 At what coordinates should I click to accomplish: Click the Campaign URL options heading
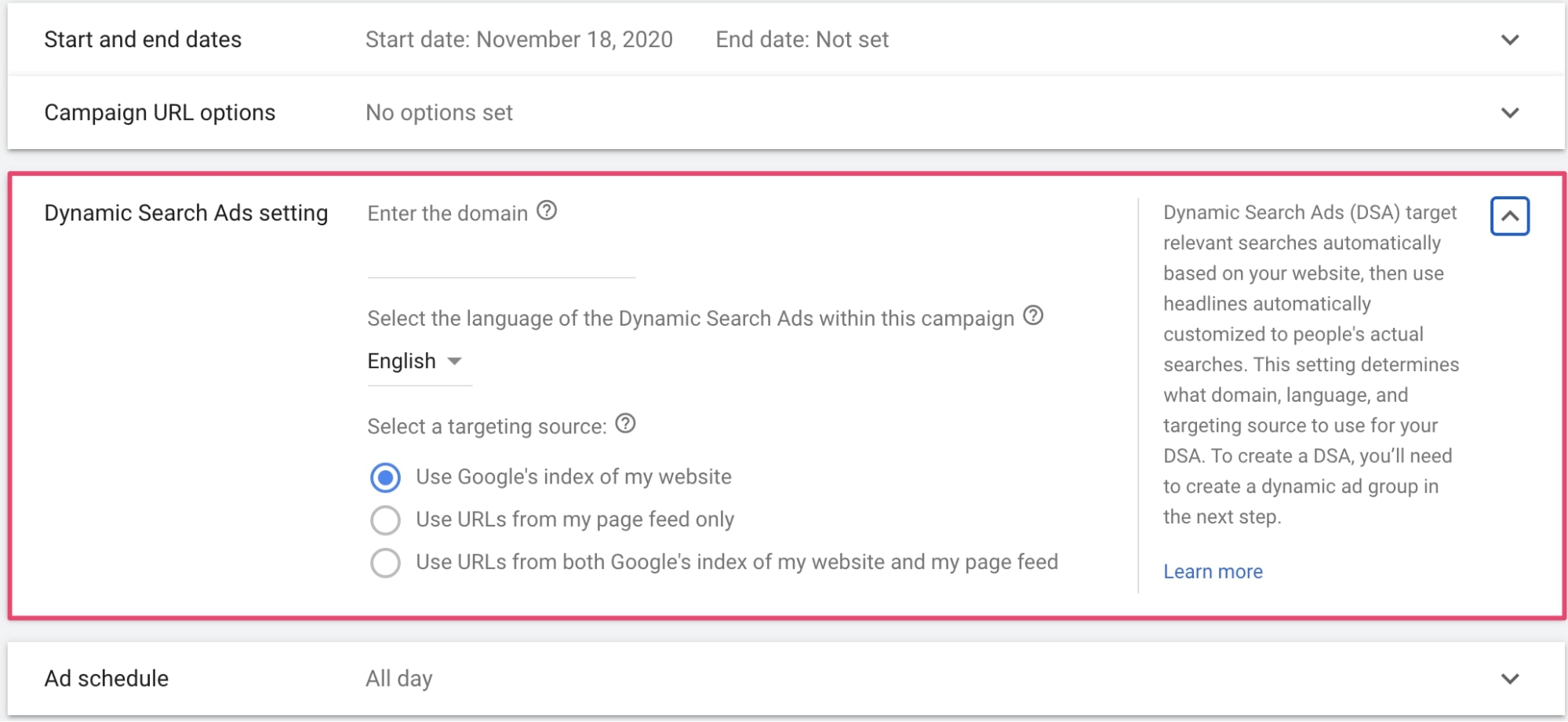160,113
